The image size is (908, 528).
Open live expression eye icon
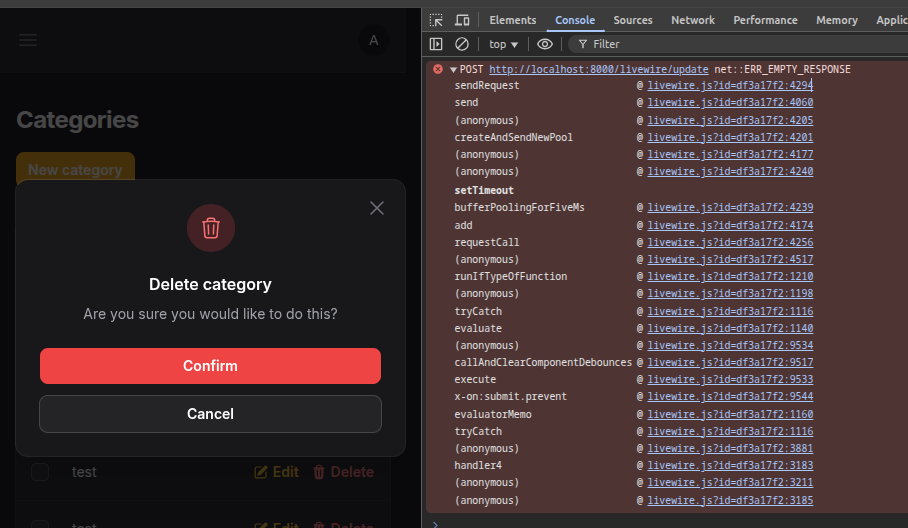(x=544, y=44)
